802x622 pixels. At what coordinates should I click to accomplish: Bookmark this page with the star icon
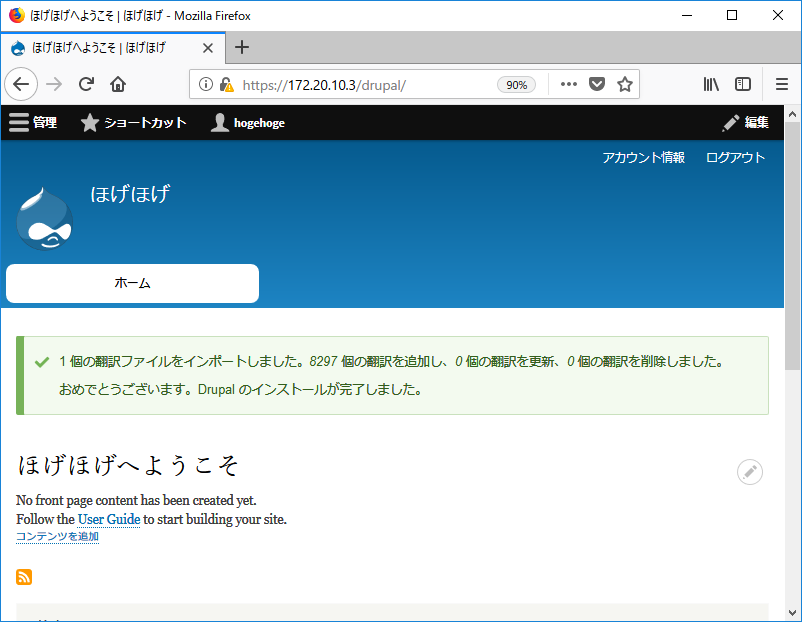(625, 84)
